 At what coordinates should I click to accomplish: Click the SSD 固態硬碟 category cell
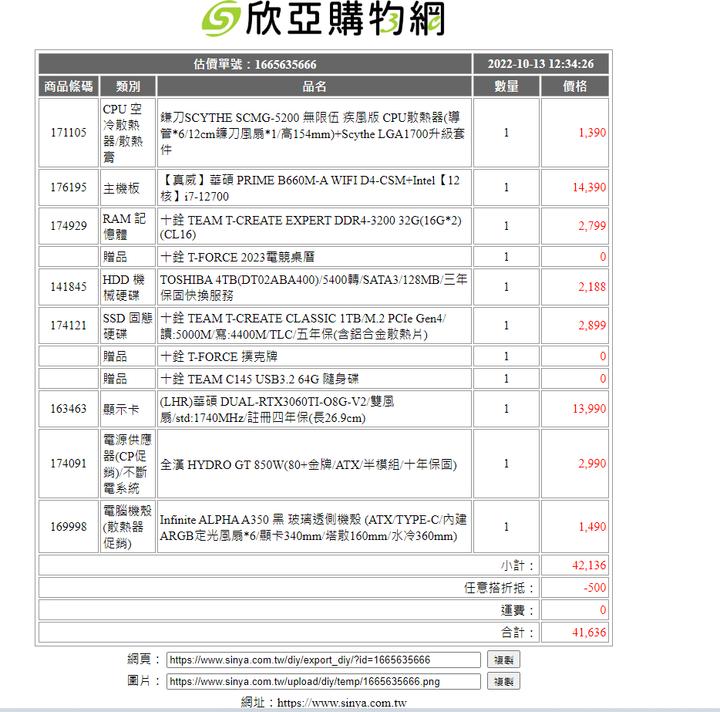tap(128, 325)
